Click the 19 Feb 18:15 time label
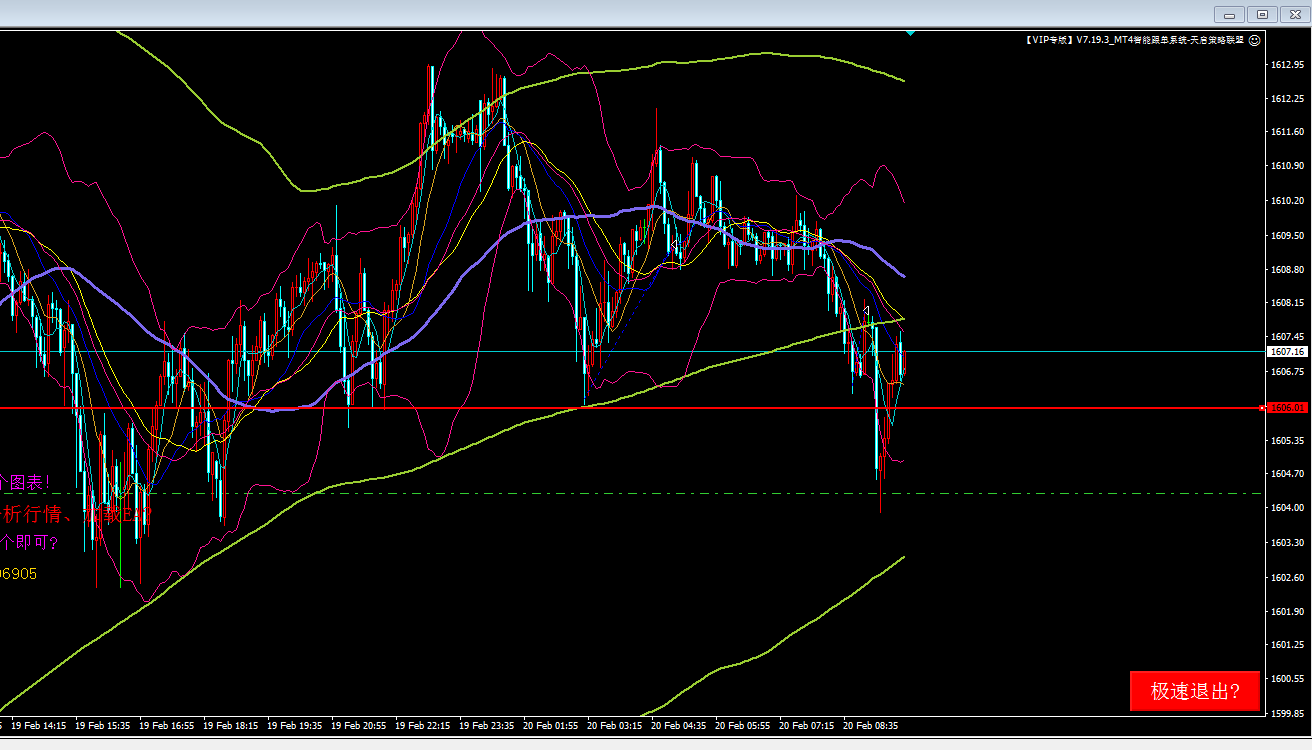1312x750 pixels. click(230, 725)
